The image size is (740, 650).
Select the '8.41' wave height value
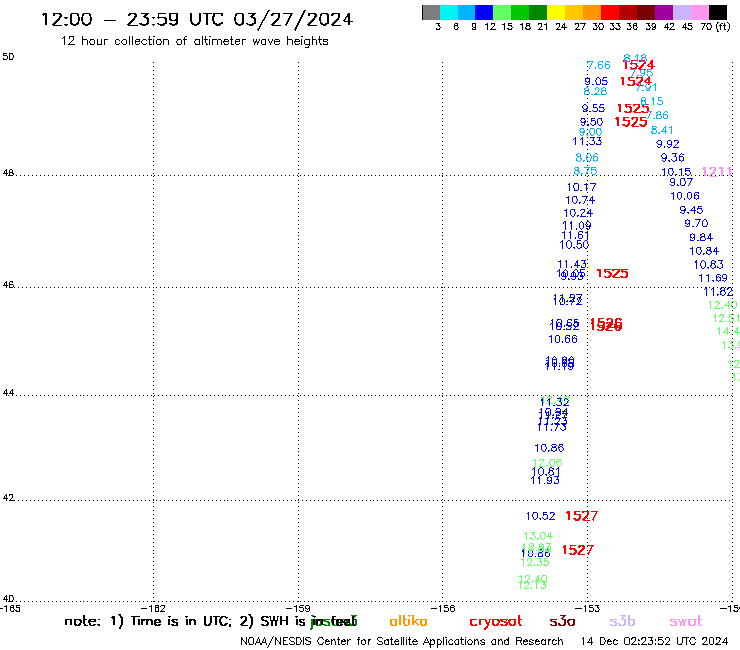click(x=662, y=130)
